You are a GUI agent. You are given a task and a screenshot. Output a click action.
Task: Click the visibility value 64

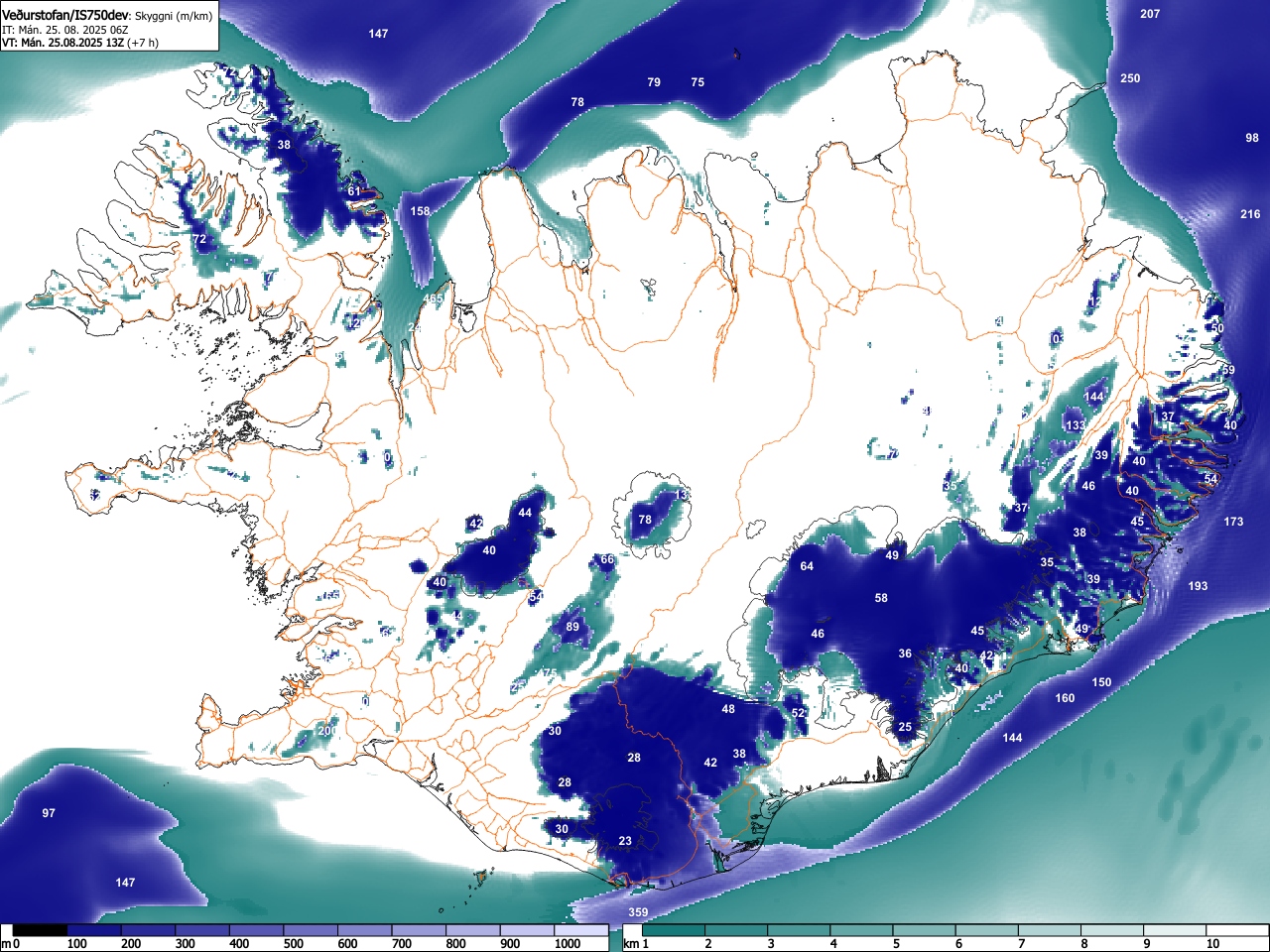[x=807, y=566]
